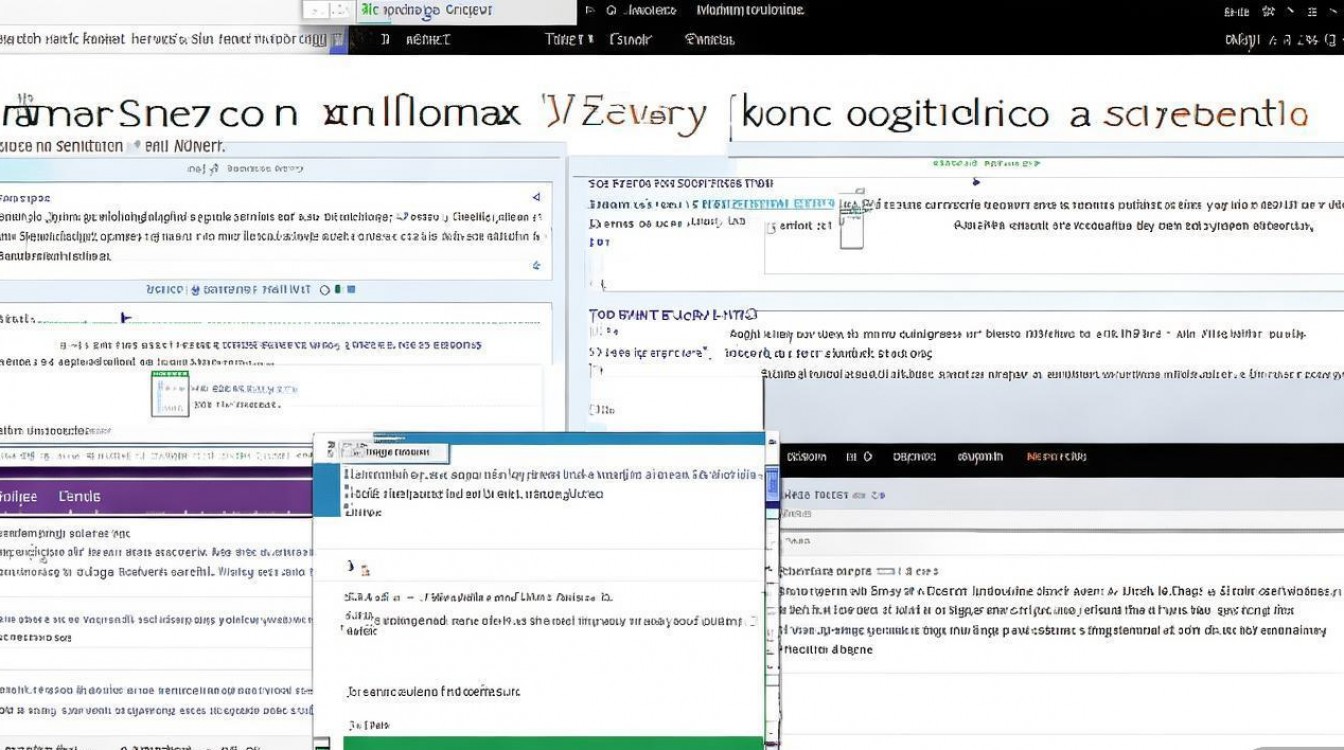Click the phone-shaped document icon in the right panel
The width and height of the screenshot is (1344, 750).
850,222
